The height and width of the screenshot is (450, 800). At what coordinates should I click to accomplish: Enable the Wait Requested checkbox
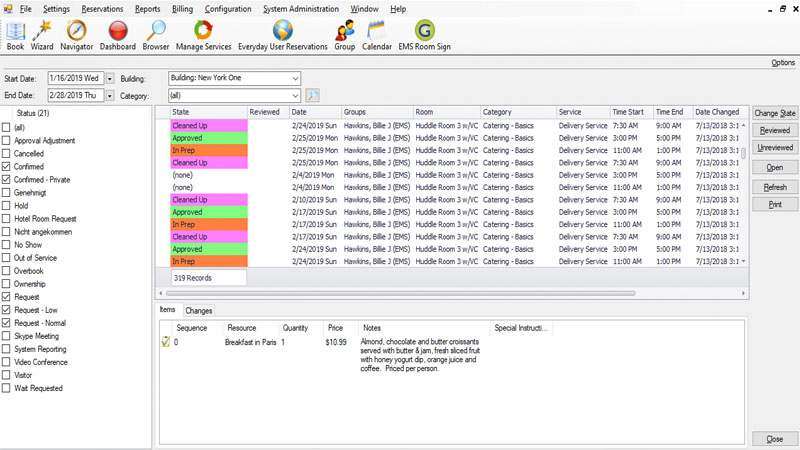6,388
